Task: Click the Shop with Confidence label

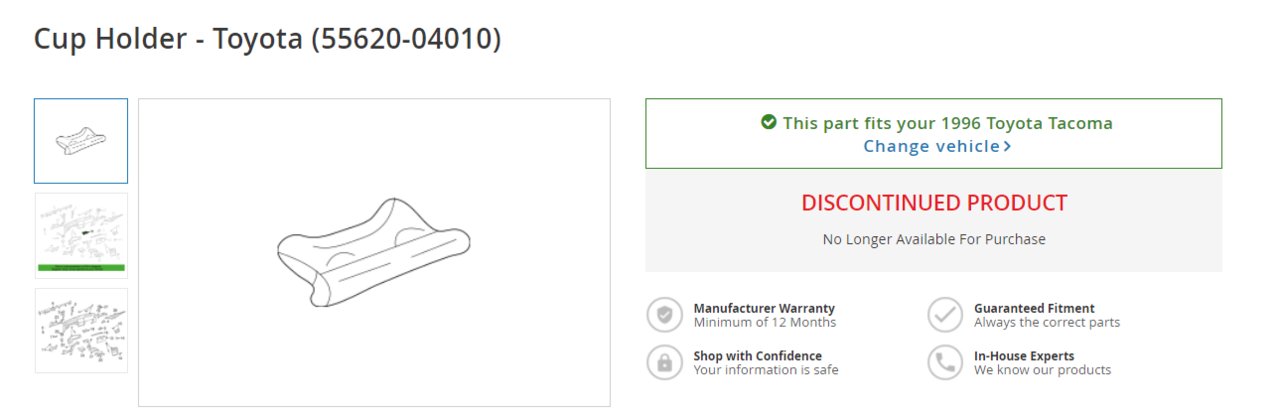Action: click(758, 355)
